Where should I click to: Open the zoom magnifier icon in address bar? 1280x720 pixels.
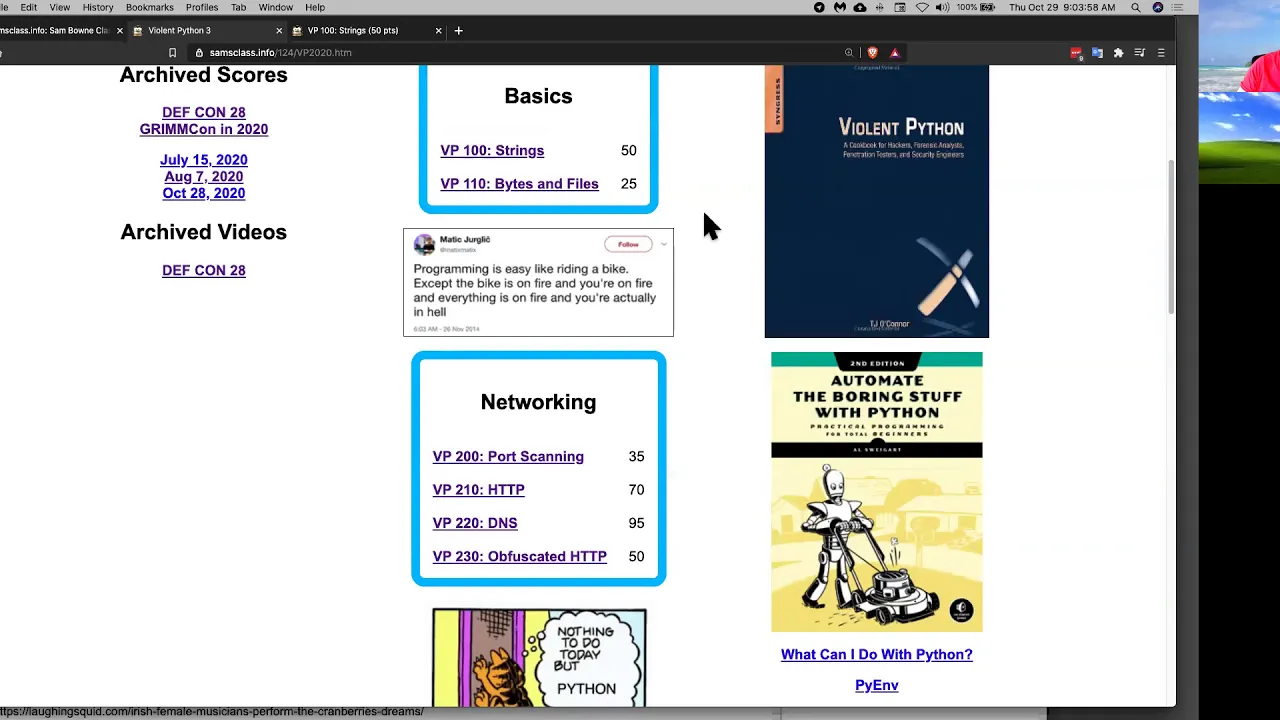coord(849,53)
